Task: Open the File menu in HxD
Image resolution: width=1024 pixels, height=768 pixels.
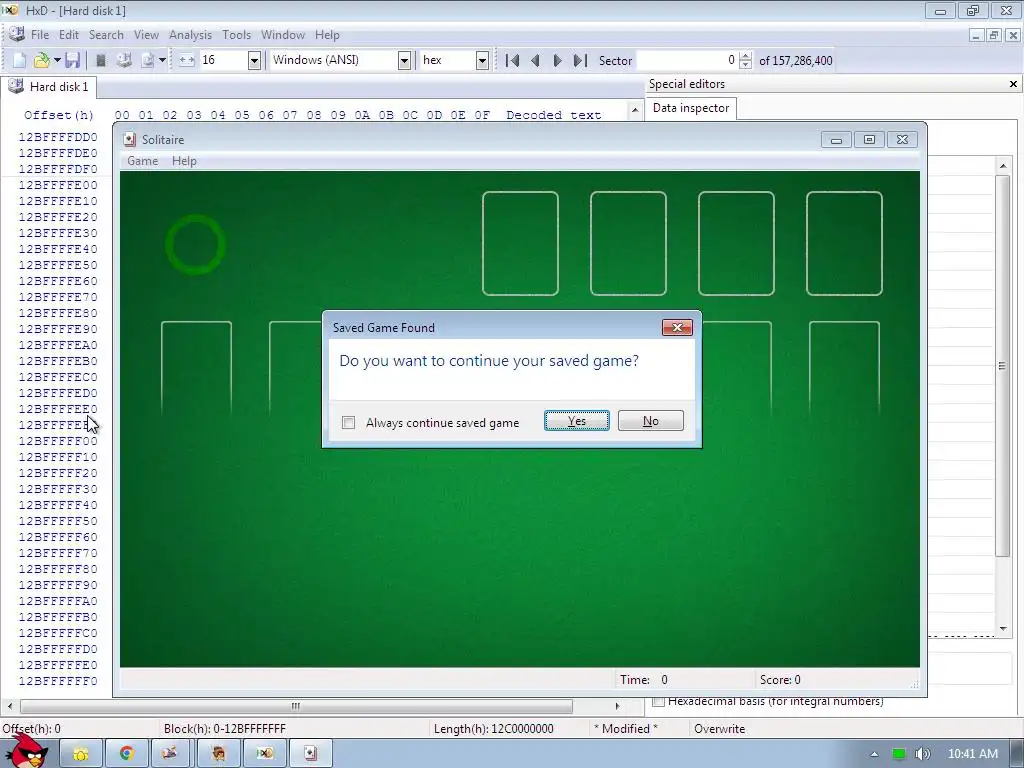Action: pos(40,35)
